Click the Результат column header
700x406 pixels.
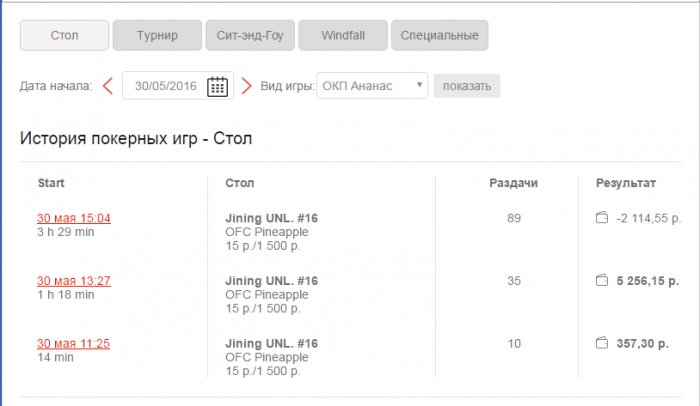[x=626, y=183]
